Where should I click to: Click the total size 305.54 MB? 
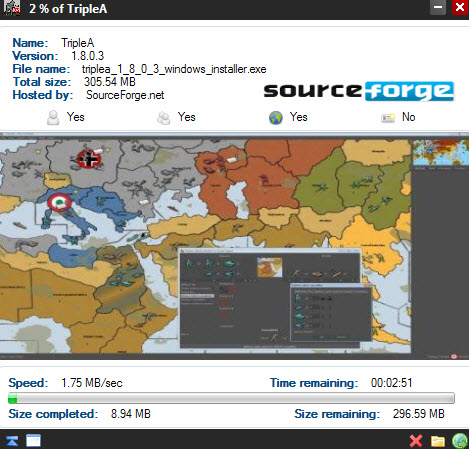click(110, 82)
